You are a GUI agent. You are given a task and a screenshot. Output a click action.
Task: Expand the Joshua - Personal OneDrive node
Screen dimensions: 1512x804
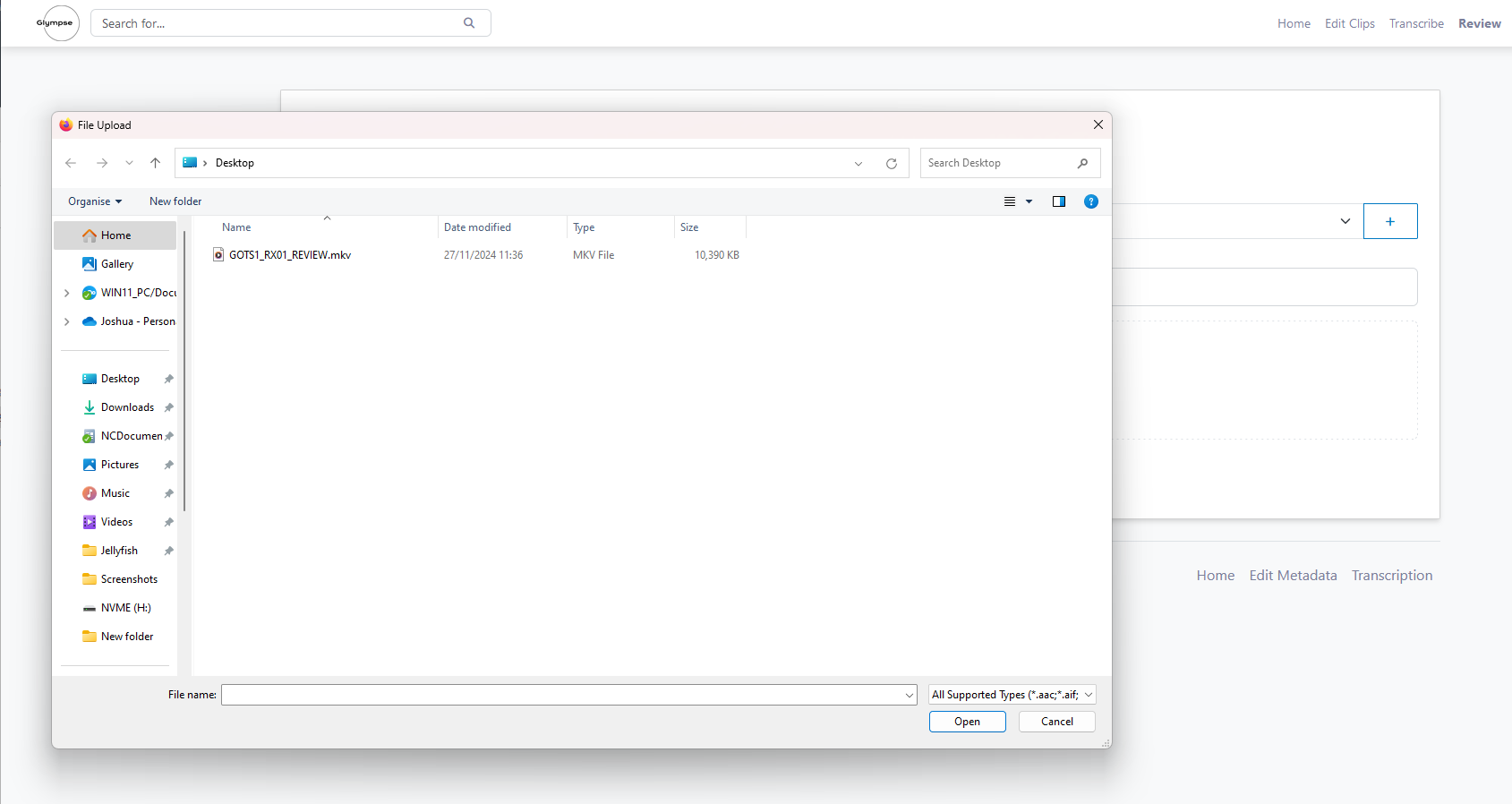tap(67, 321)
